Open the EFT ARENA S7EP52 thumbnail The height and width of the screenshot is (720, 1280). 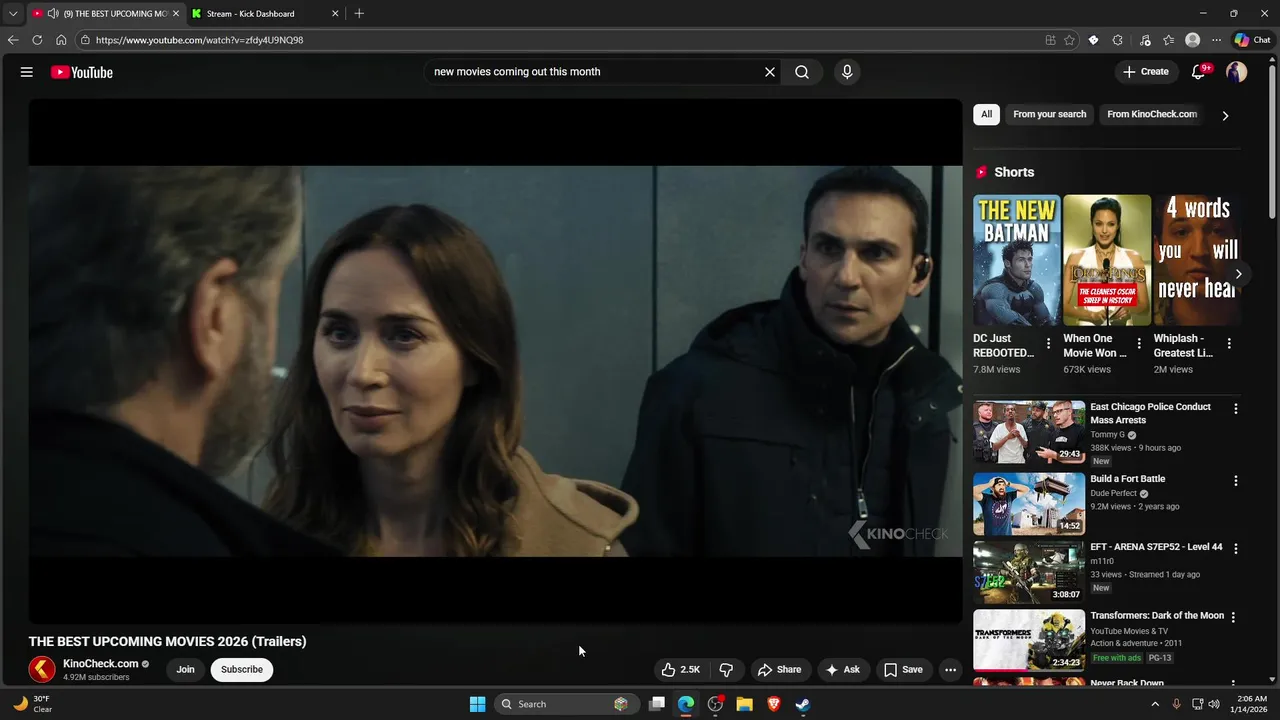(1029, 572)
